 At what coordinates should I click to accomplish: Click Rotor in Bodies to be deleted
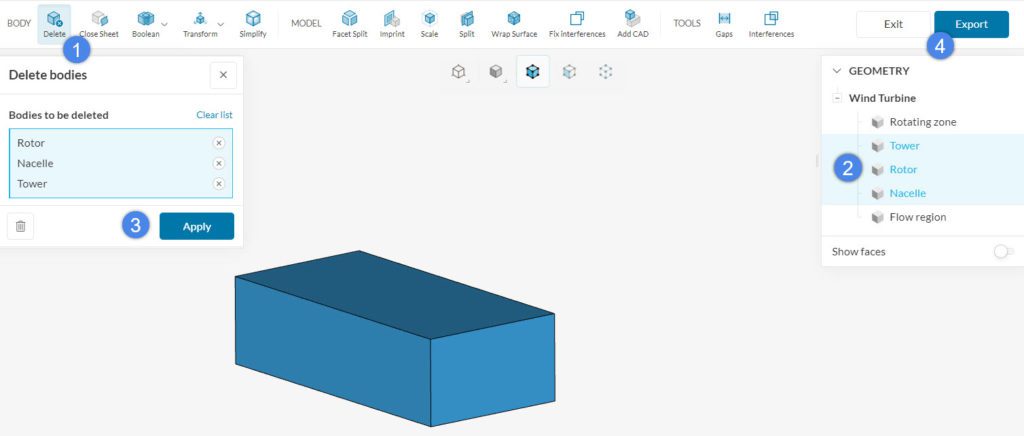(31, 143)
